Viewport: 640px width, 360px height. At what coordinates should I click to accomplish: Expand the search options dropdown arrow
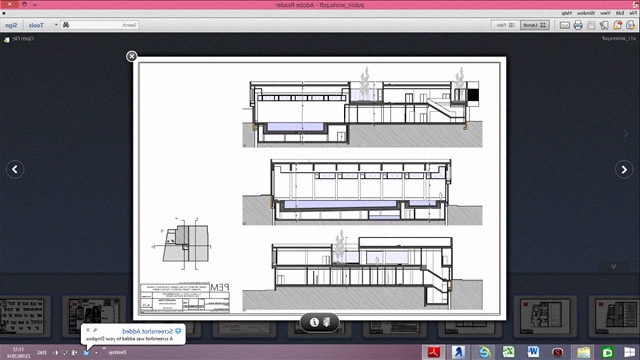pos(56,25)
